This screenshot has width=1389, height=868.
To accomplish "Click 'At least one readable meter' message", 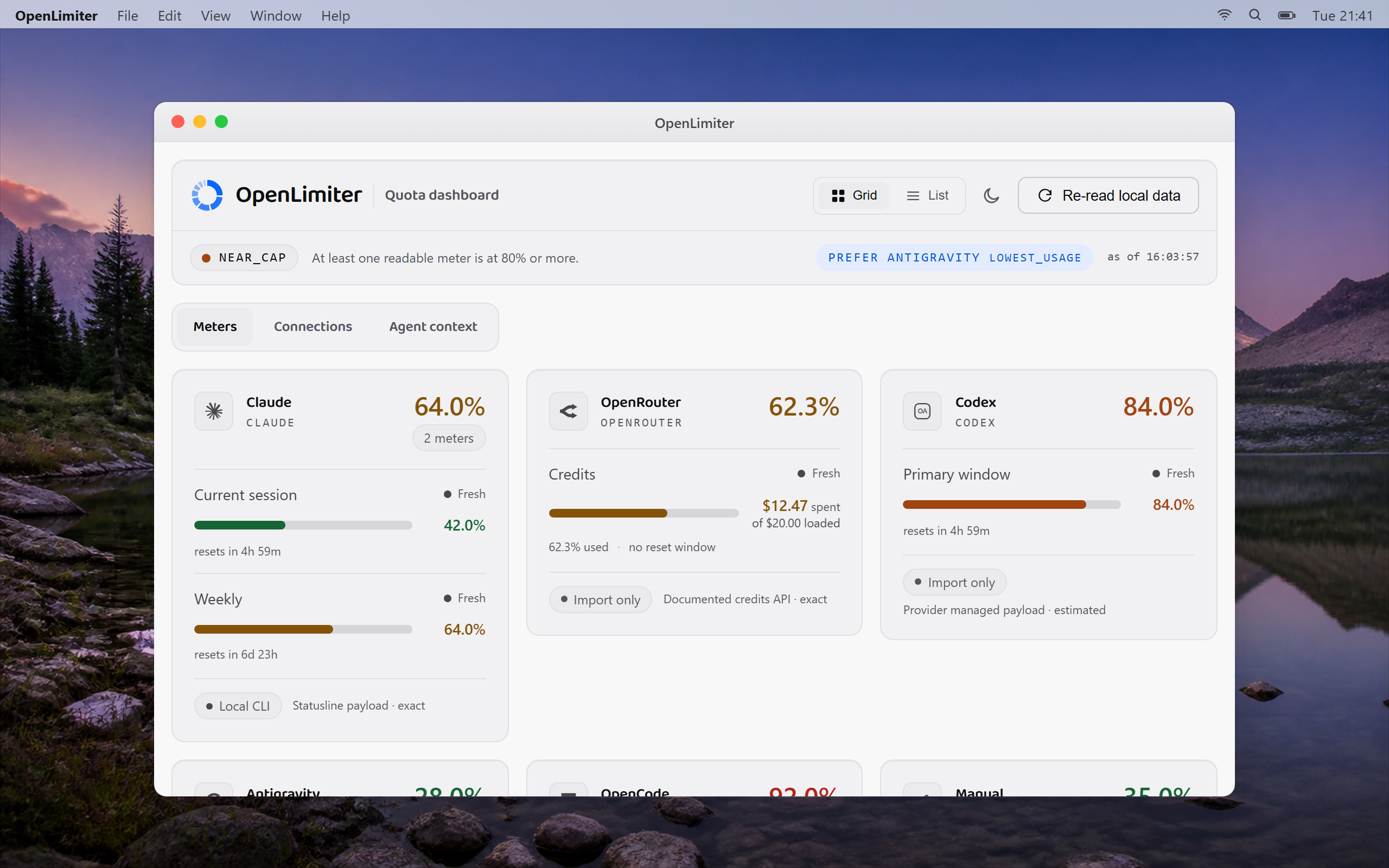I will tap(445, 258).
